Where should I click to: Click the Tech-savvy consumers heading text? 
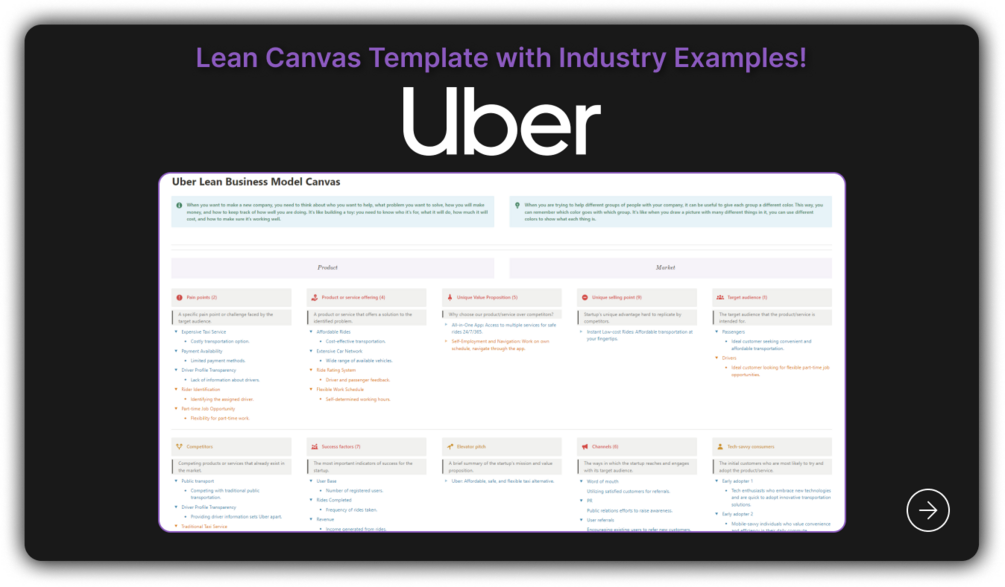pyautogui.click(x=751, y=447)
